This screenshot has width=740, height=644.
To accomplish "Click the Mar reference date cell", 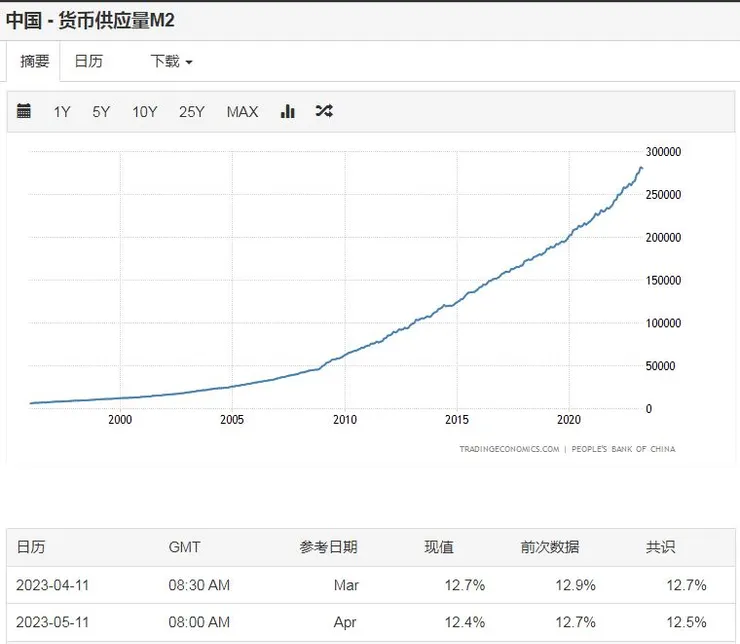I will [346, 585].
